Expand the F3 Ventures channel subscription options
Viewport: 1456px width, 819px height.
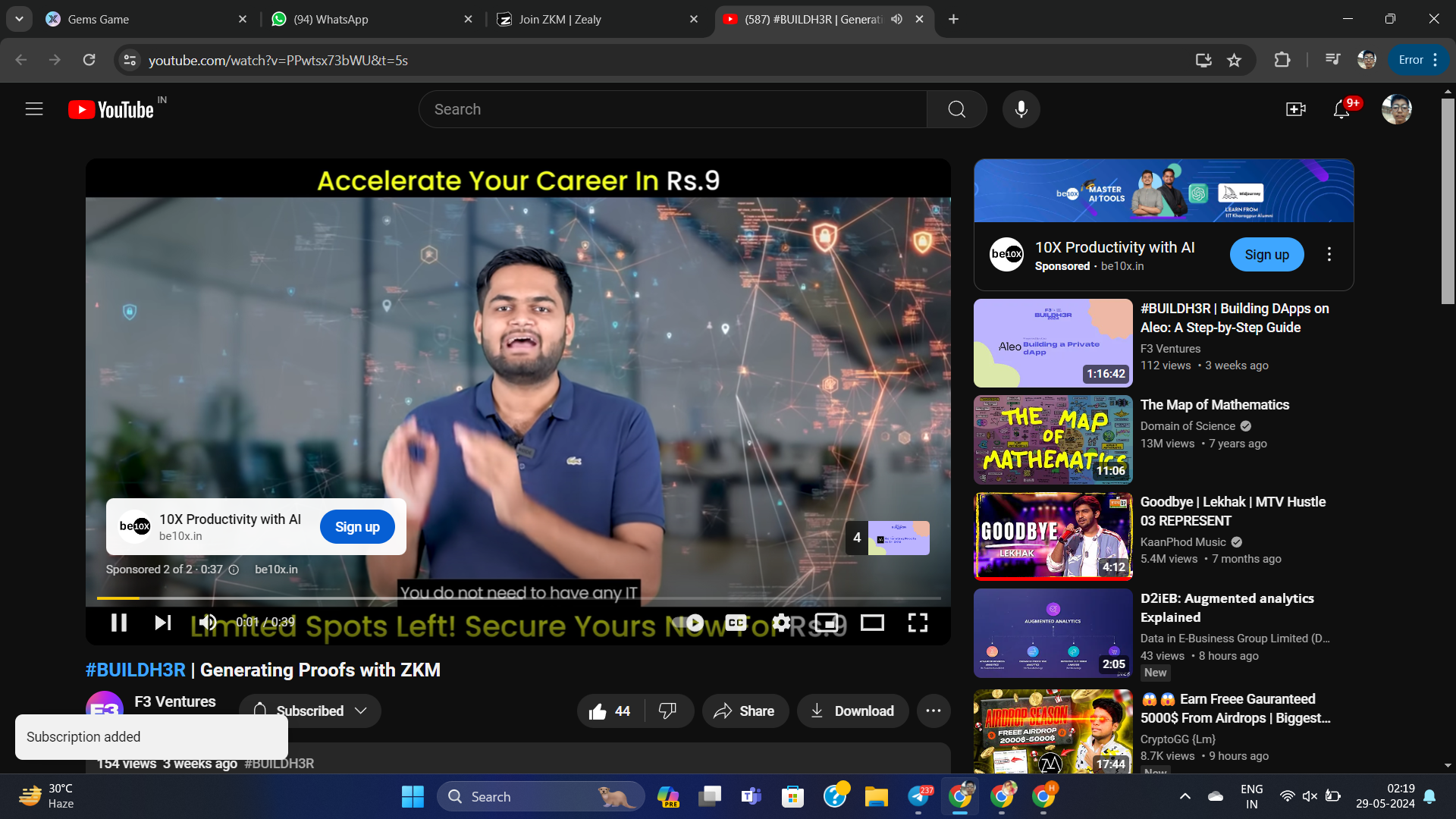[361, 711]
